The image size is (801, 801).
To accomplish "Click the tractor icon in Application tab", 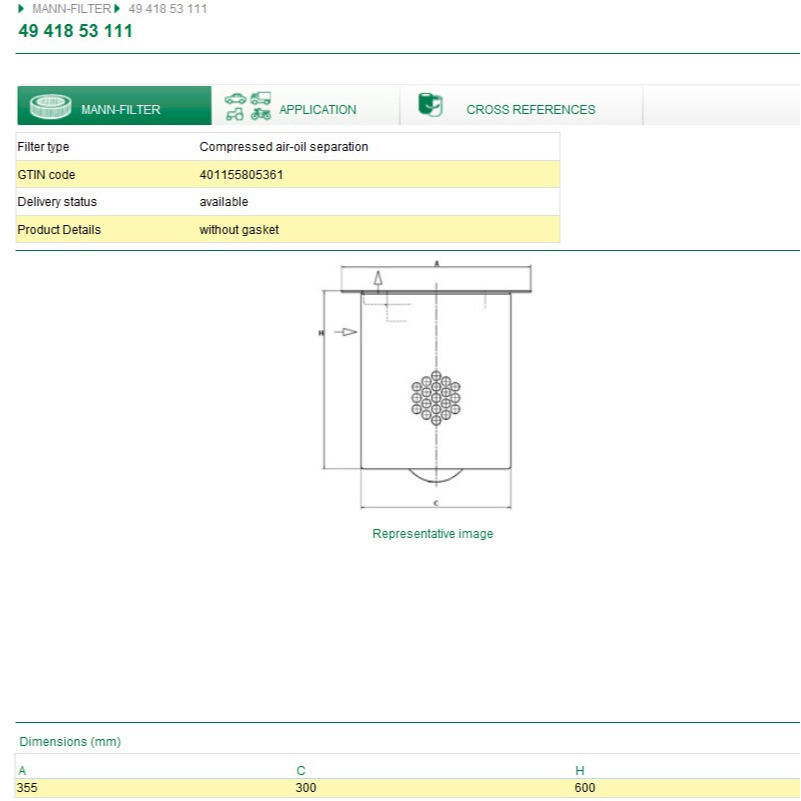I will tap(235, 114).
